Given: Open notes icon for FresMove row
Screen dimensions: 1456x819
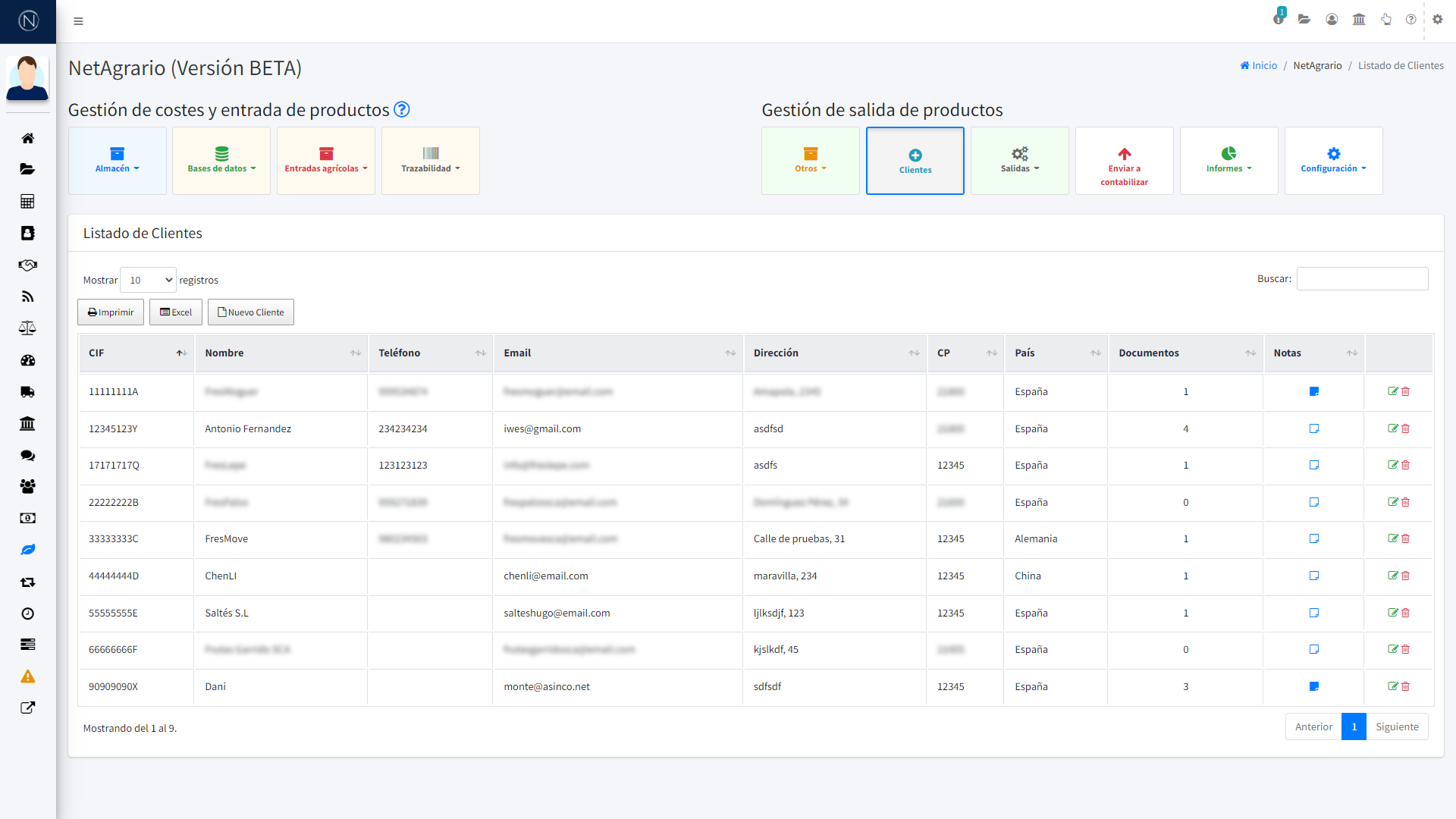Looking at the screenshot, I should click(1313, 538).
